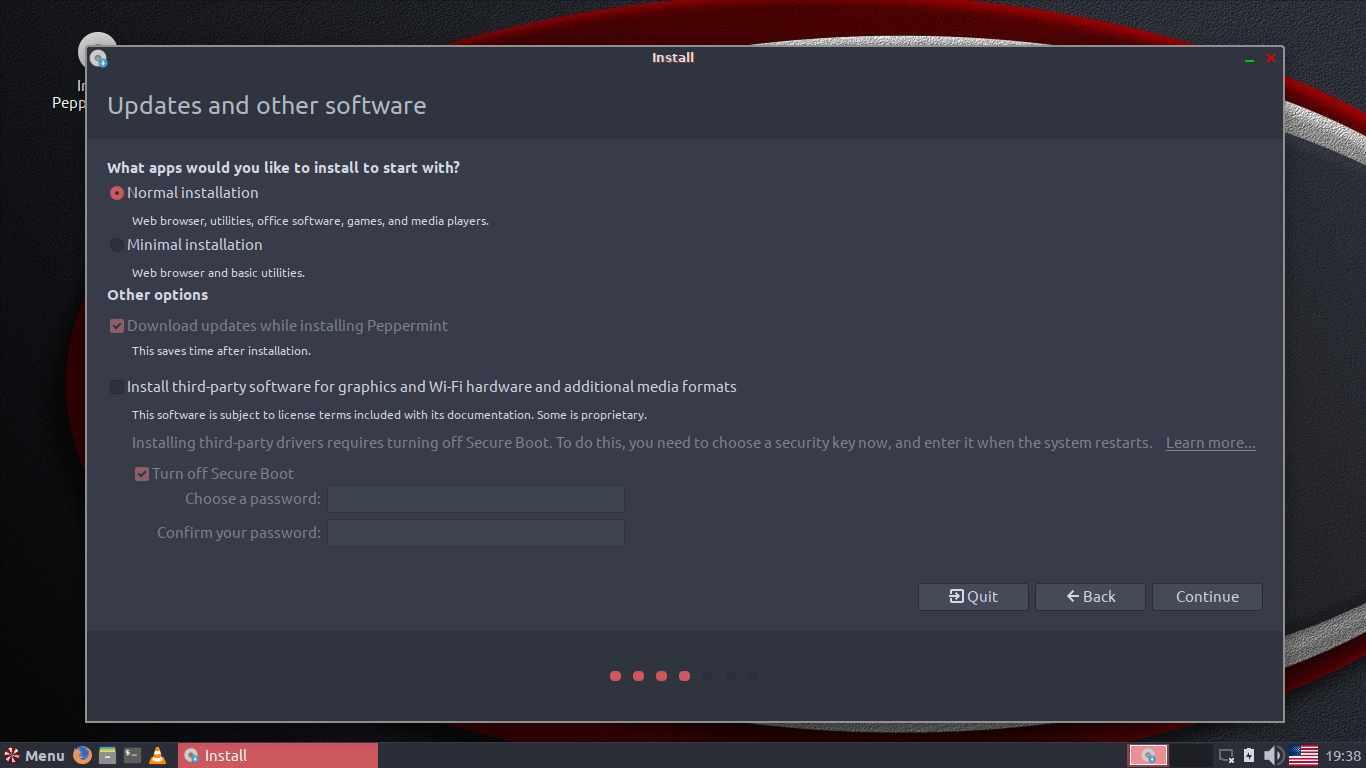Launch Firefox from the panel
1366x768 pixels.
coord(82,755)
